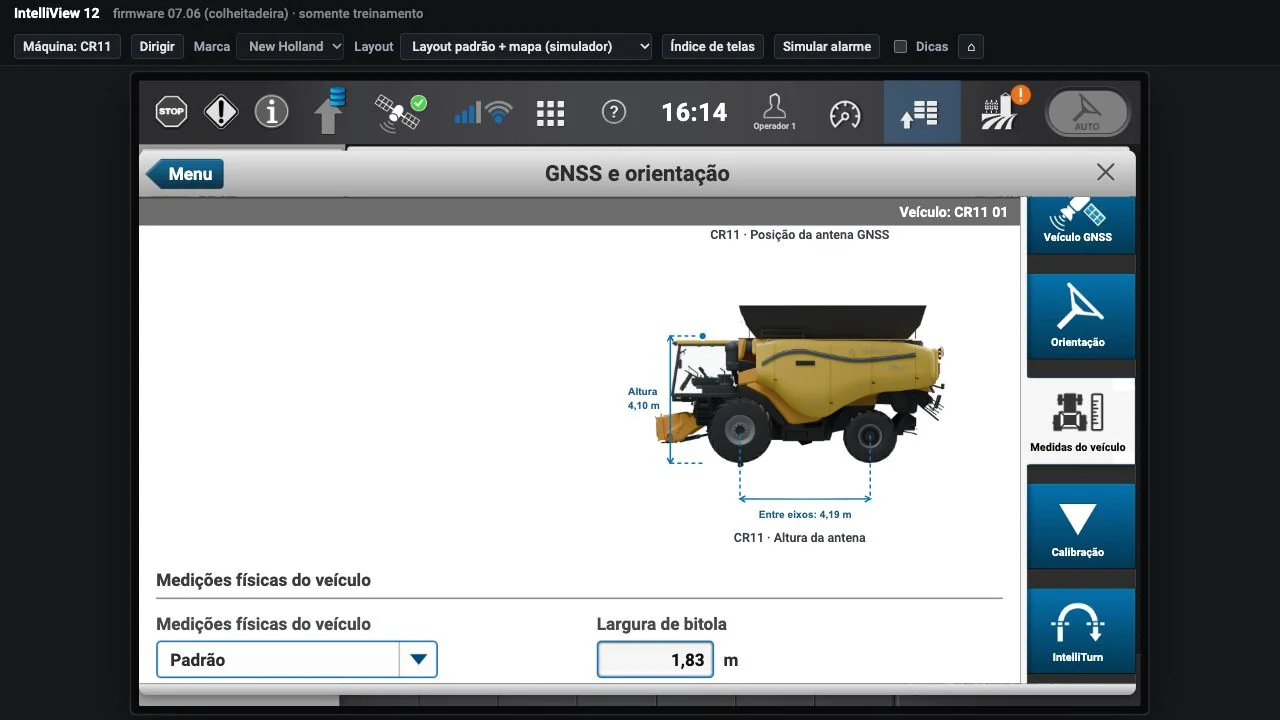Edit the Largura de bitola value field

point(655,660)
